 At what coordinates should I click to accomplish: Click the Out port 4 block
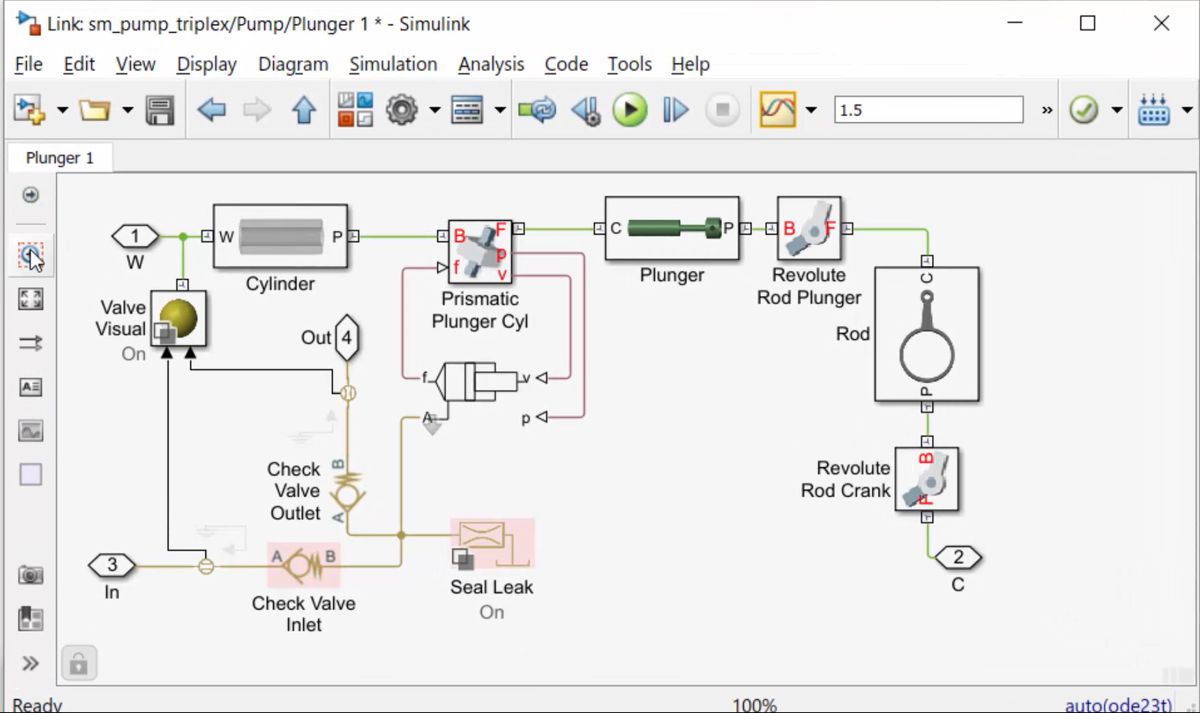pos(346,338)
